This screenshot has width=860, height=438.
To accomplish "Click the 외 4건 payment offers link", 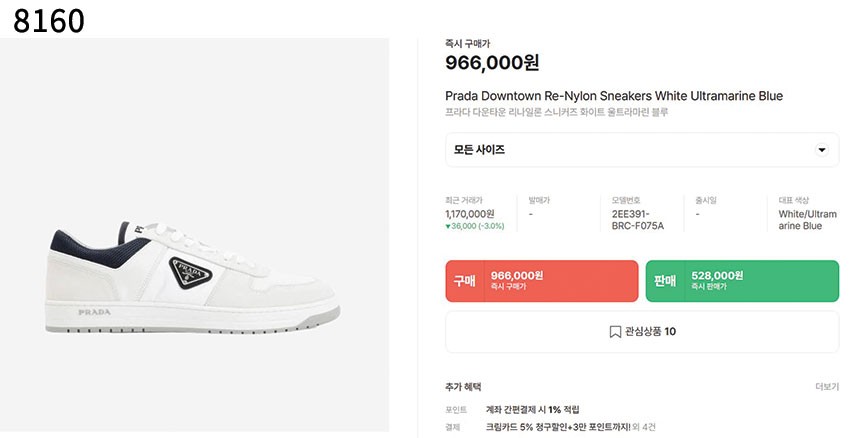I will 643,427.
